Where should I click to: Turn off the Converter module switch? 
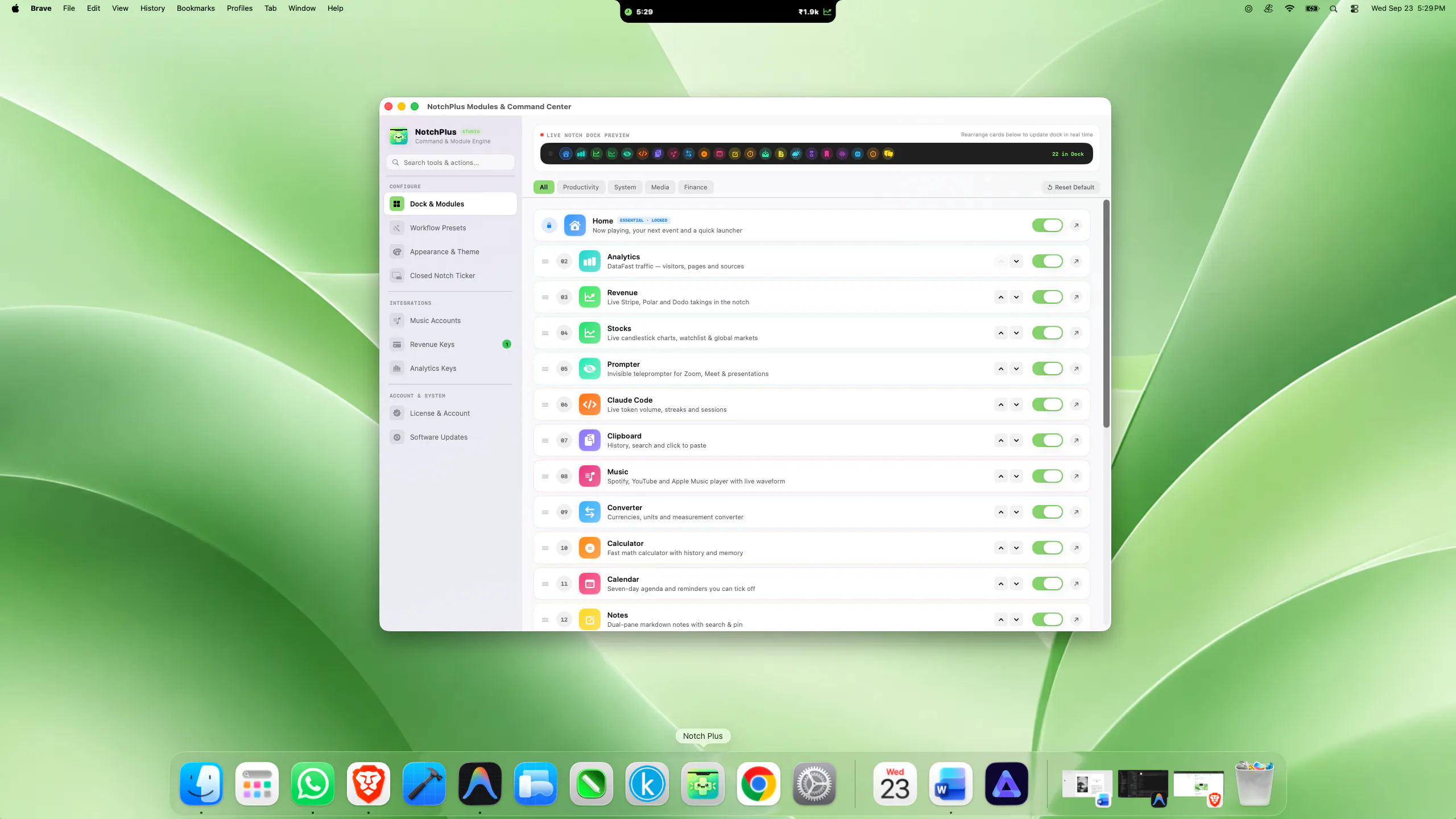coord(1047,512)
